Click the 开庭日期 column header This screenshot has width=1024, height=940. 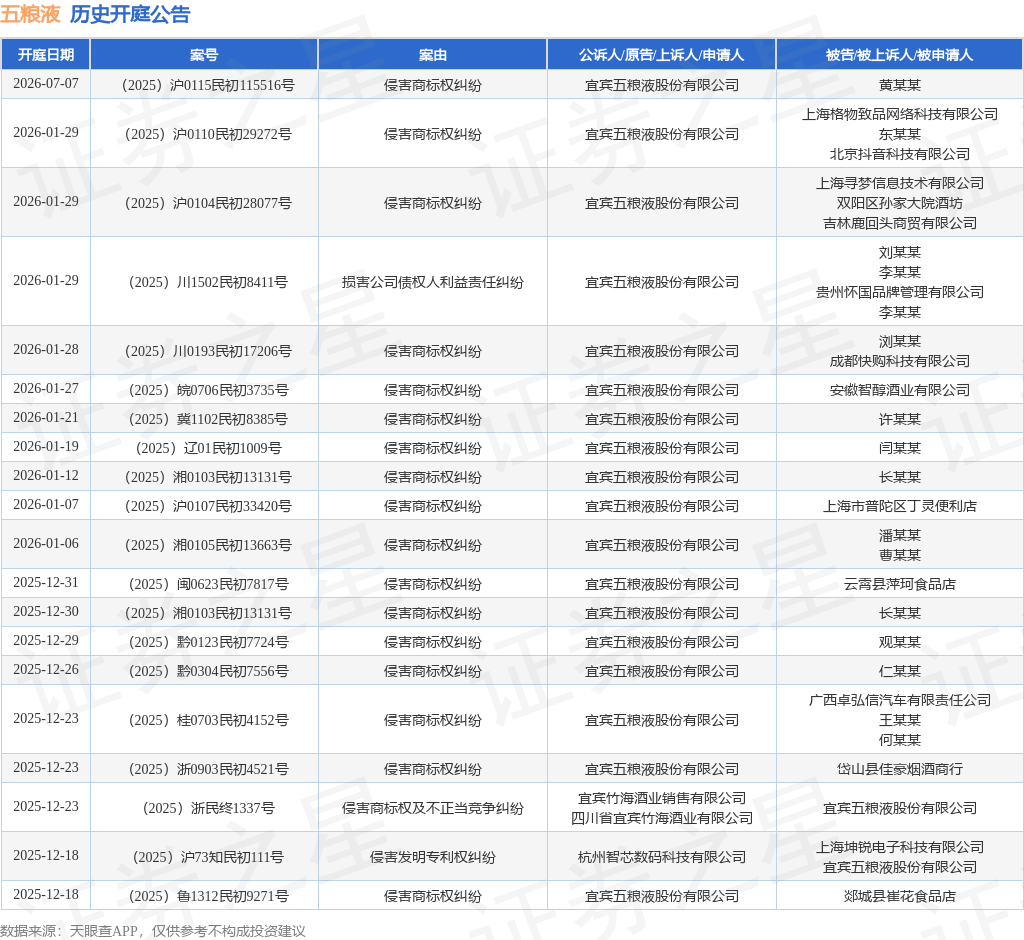[46, 55]
